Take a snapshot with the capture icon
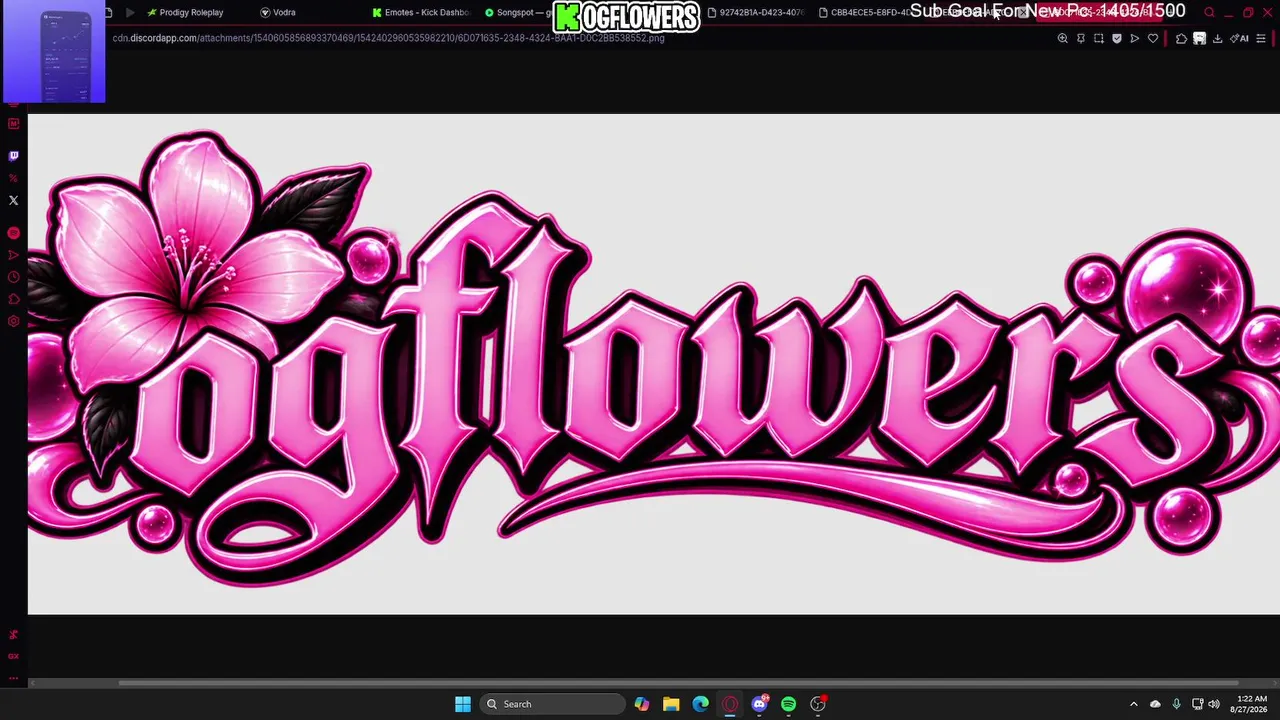Viewport: 1280px width, 720px height. (x=1099, y=38)
